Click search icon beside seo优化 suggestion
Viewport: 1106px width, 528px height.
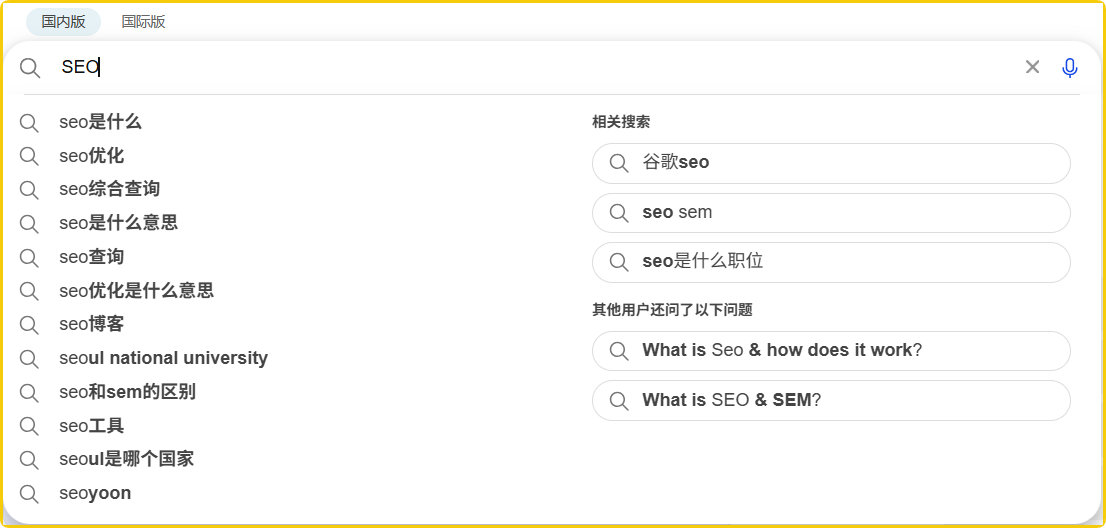click(29, 156)
